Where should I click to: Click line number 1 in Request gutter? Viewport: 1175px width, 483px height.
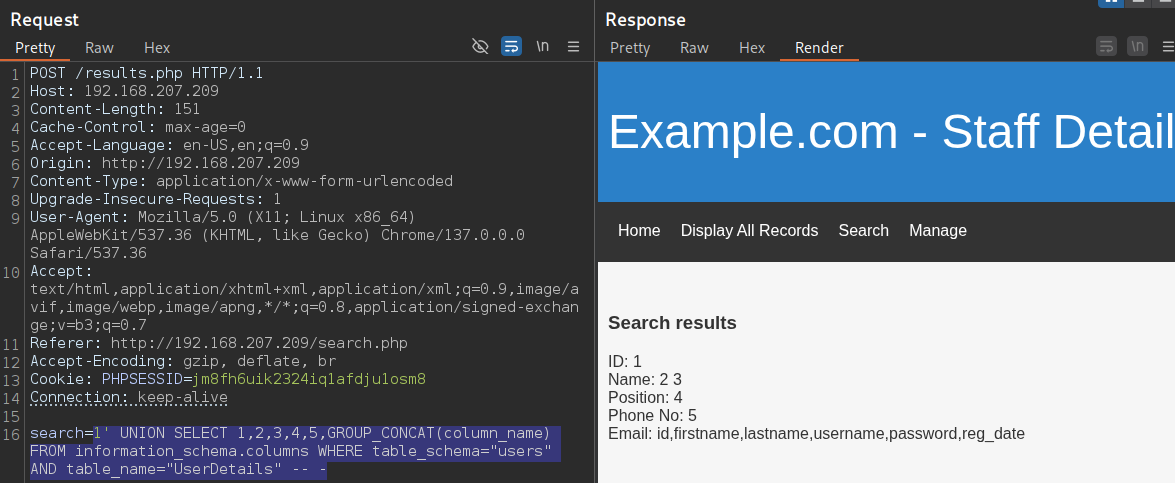(16, 75)
